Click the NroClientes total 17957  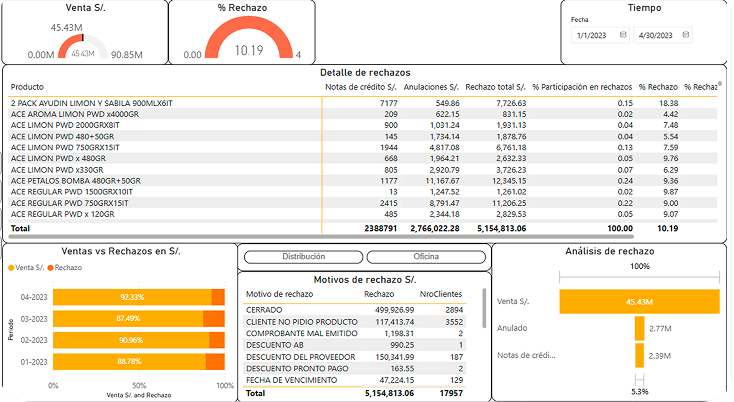[451, 393]
